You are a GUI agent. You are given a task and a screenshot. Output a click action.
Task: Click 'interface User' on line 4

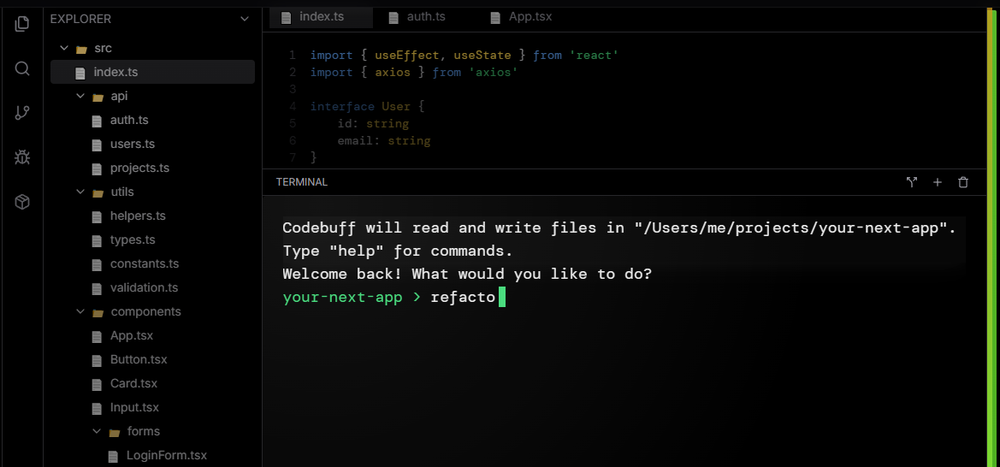(360, 107)
